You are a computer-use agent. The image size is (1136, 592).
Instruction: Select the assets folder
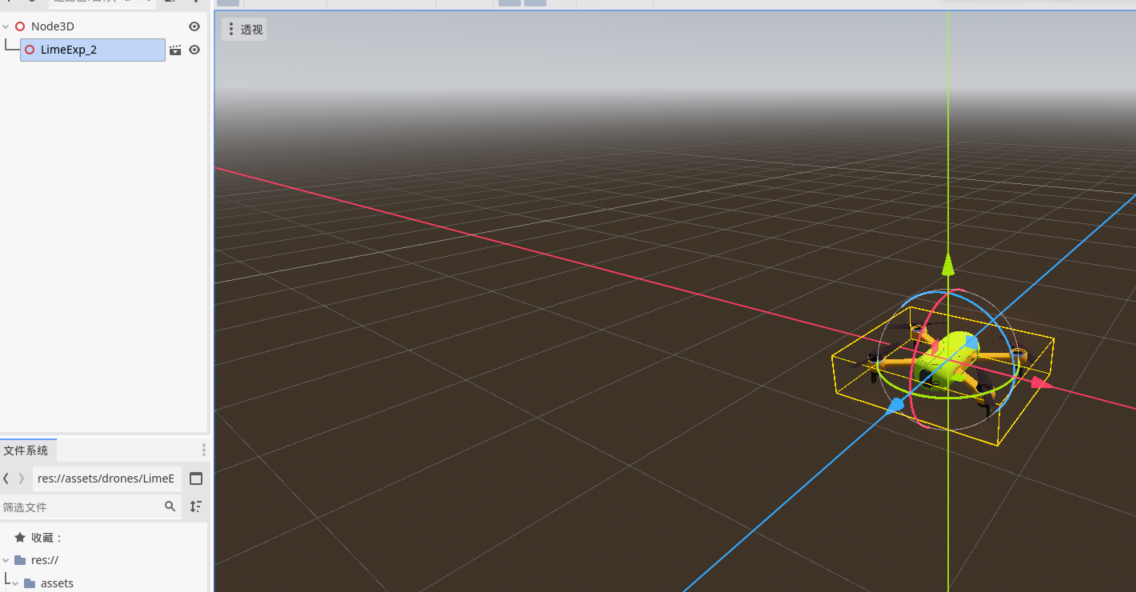tap(57, 583)
